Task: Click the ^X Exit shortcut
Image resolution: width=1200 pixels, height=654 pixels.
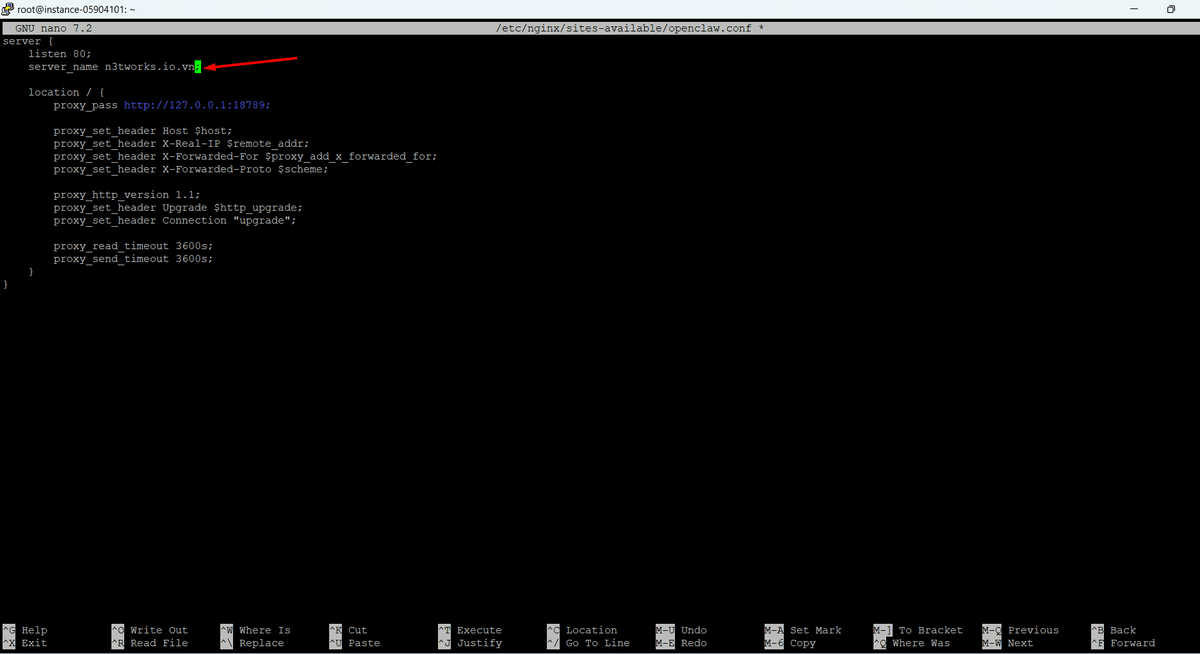Action: (25, 643)
